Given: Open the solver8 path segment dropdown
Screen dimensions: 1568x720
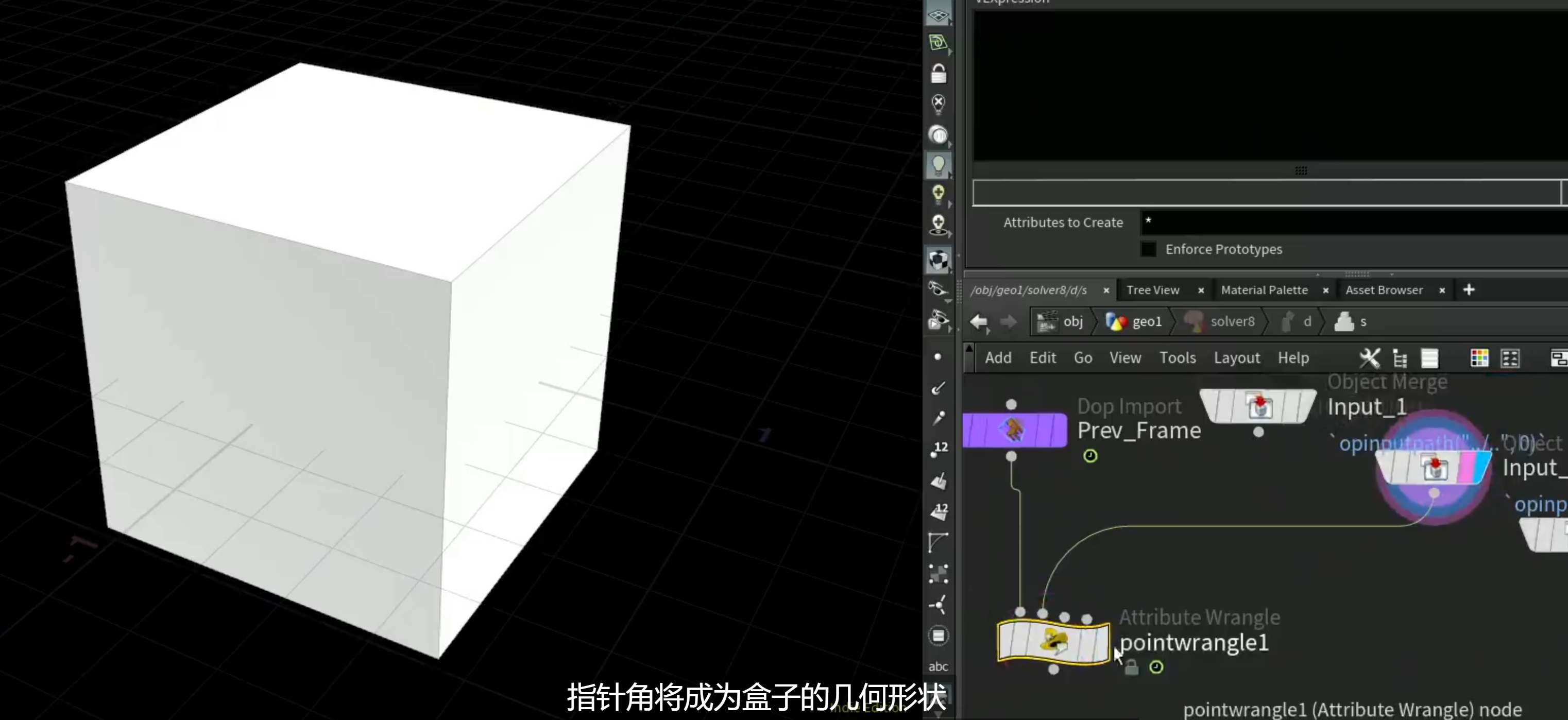Looking at the screenshot, I should [x=1219, y=321].
